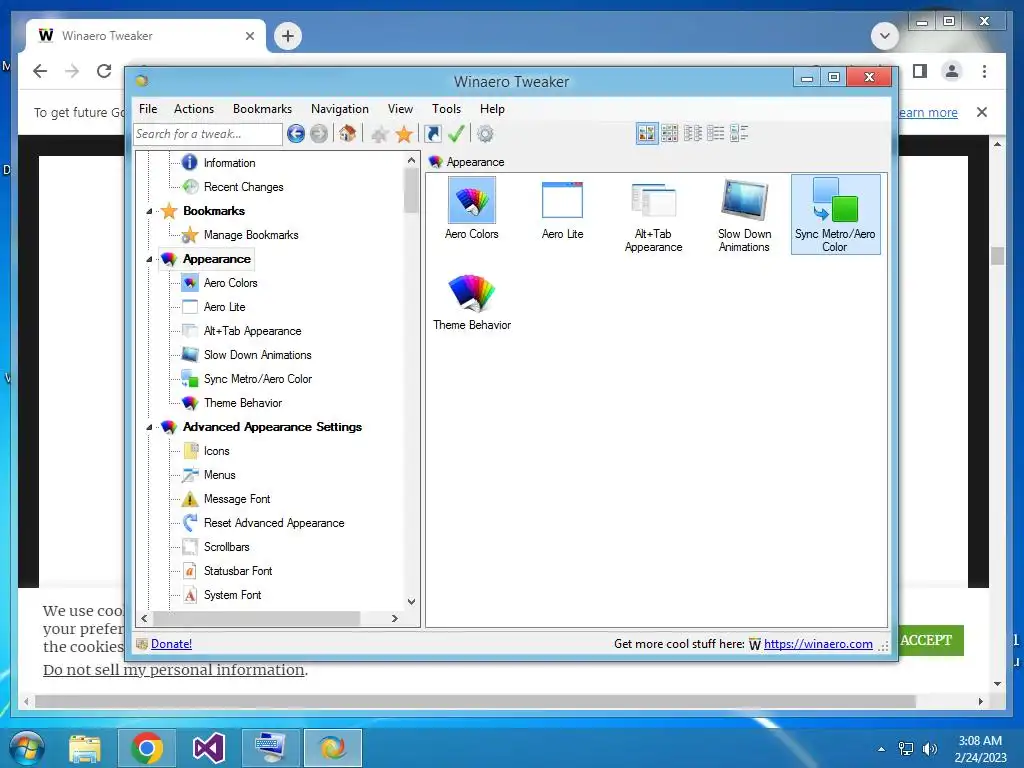Collapse the Advanced Appearance Settings node

[x=150, y=427]
